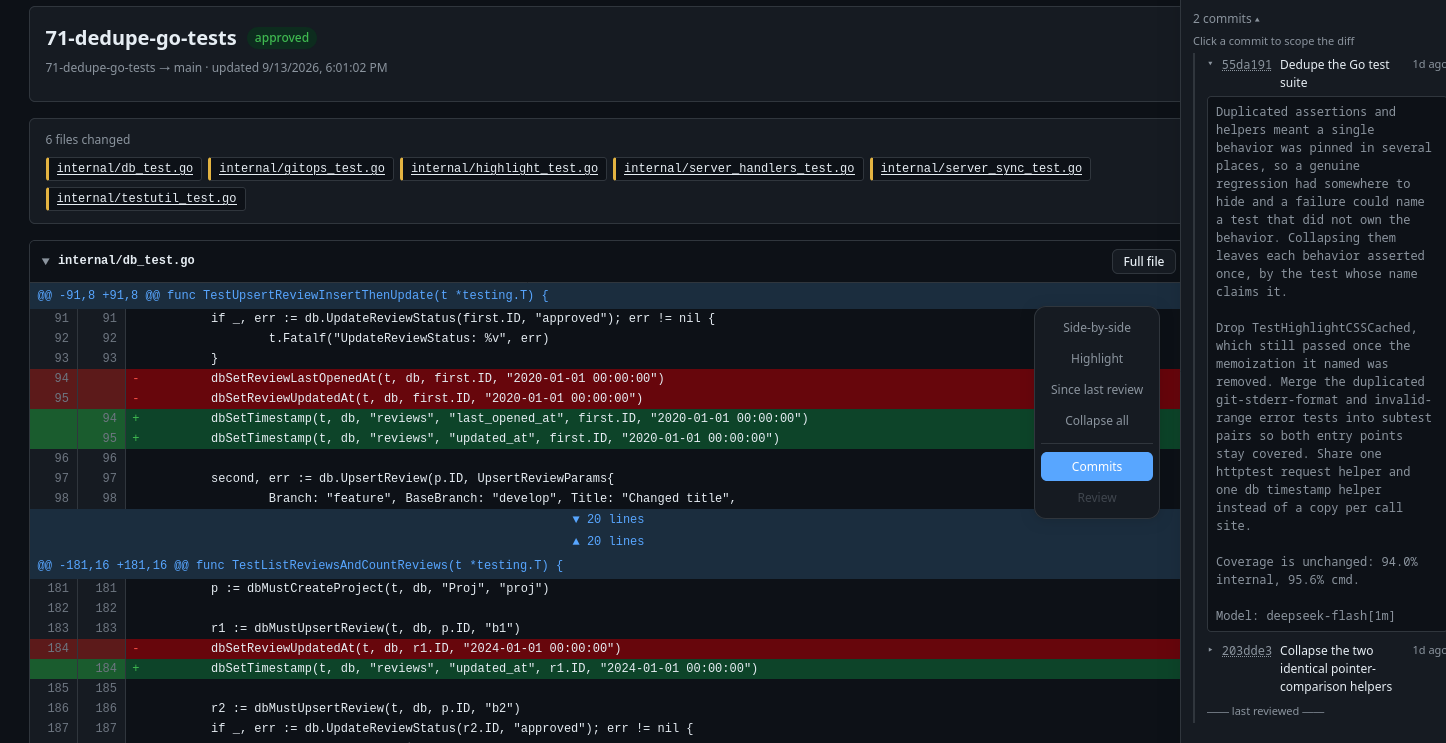1446x743 pixels.
Task: Click the 71-dedupe-go-tests title heading
Action: pos(141,38)
